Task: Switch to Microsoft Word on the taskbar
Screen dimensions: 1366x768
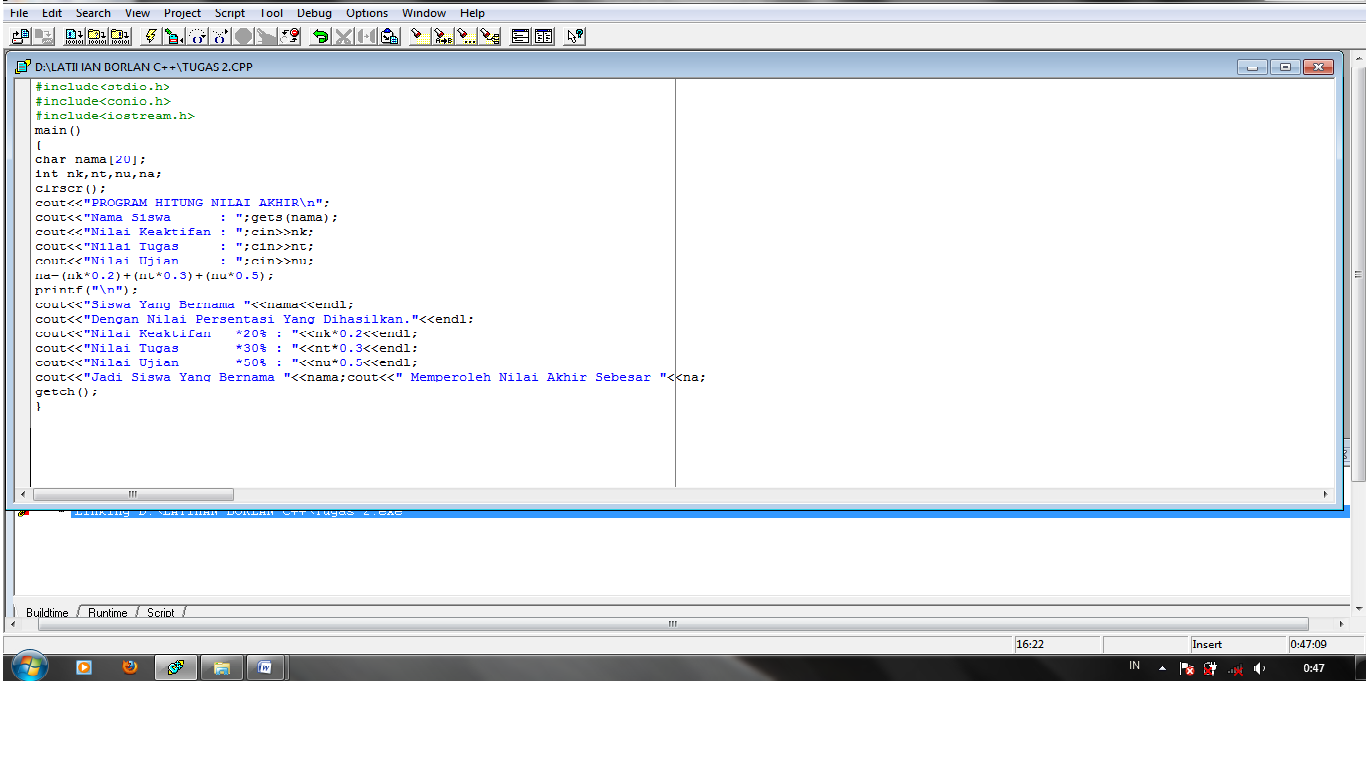Action: click(x=266, y=667)
